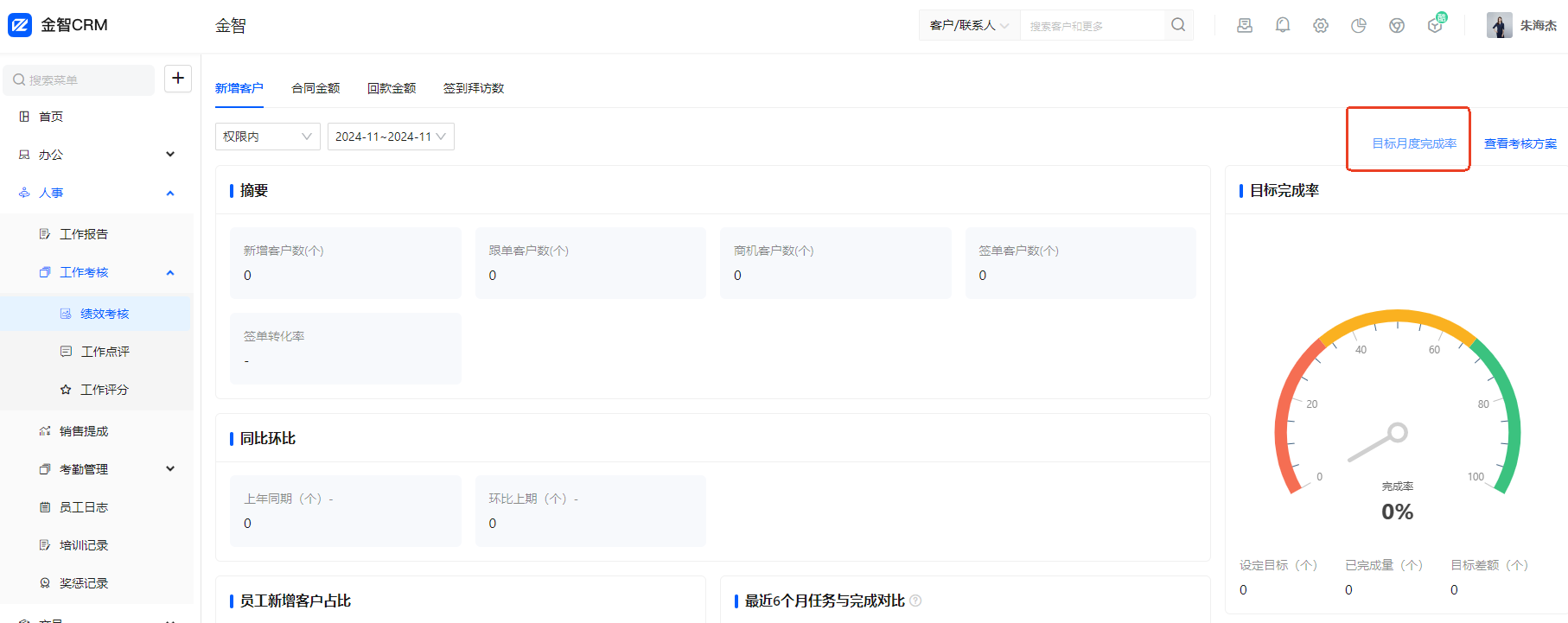Open the 权限内 dropdown

pyautogui.click(x=268, y=137)
